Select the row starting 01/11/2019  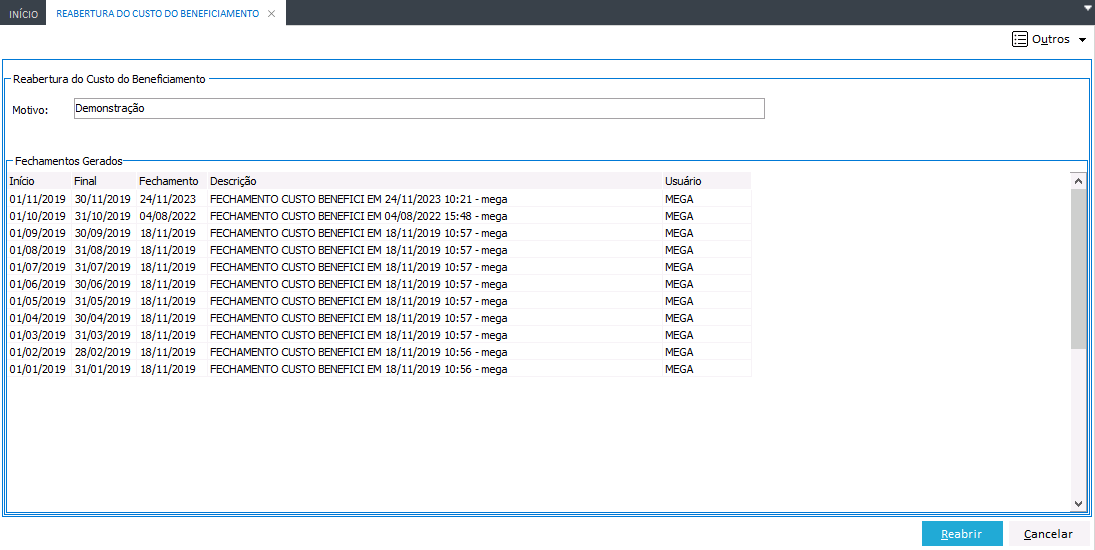pyautogui.click(x=379, y=199)
